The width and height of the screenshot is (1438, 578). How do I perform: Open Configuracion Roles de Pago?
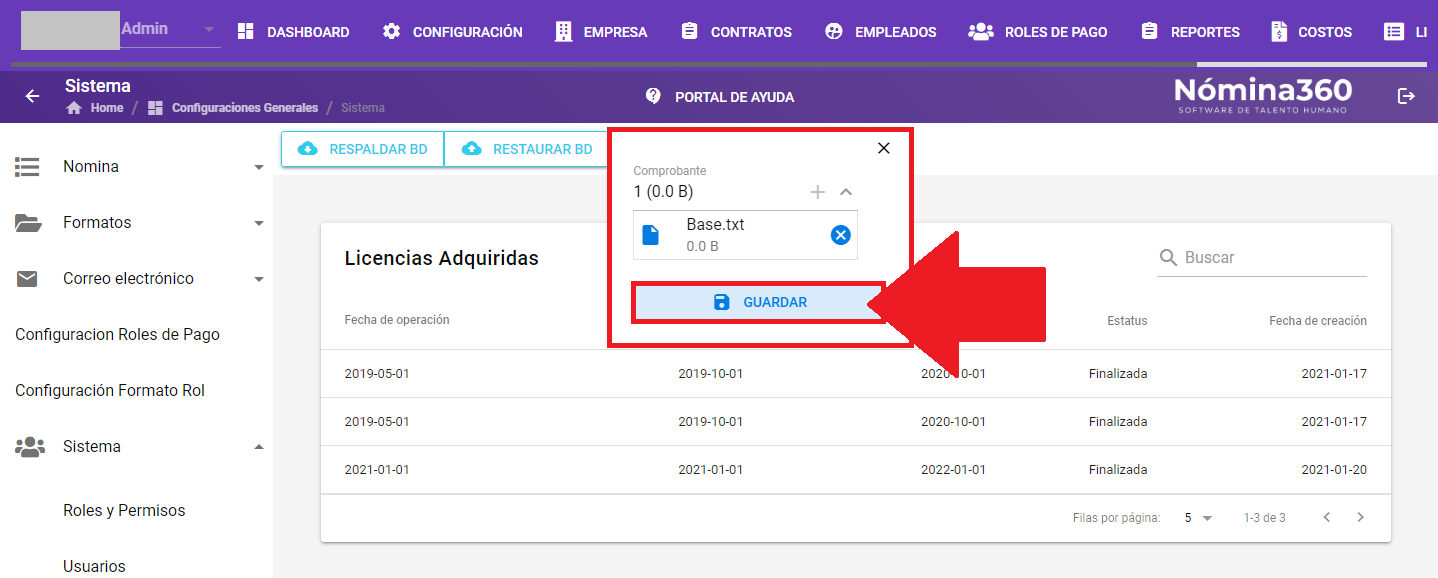point(117,335)
